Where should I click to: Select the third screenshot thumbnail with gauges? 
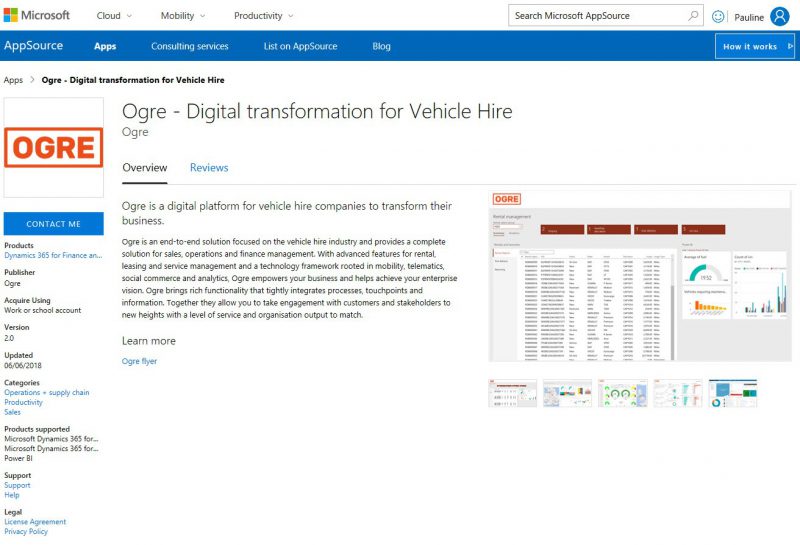coord(622,393)
